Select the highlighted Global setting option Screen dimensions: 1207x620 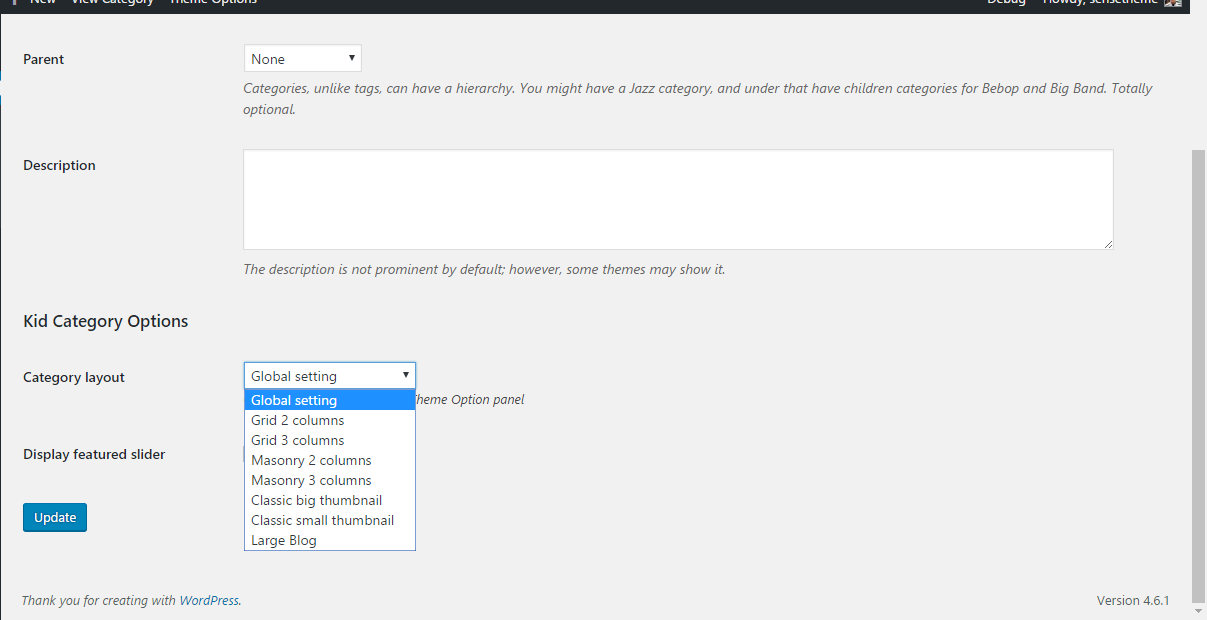click(x=329, y=400)
